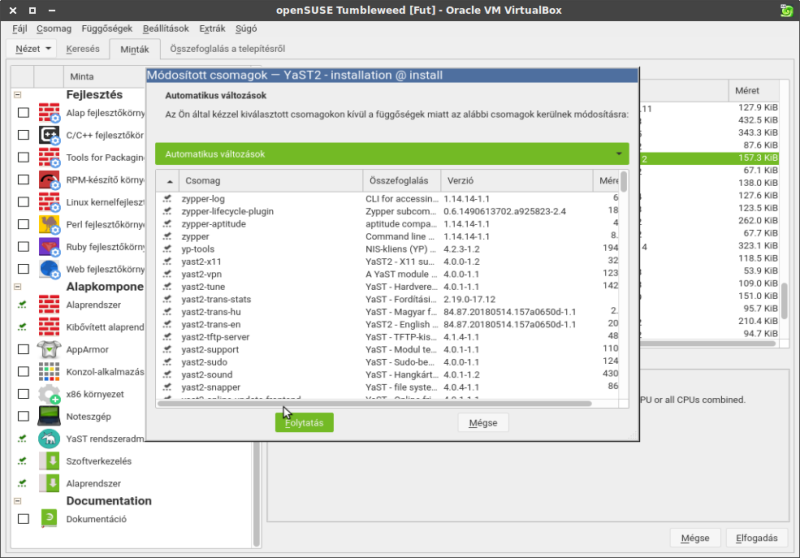This screenshot has width=800, height=558.
Task: Select the highlighted 157.3 KiB row
Action: tap(709, 158)
